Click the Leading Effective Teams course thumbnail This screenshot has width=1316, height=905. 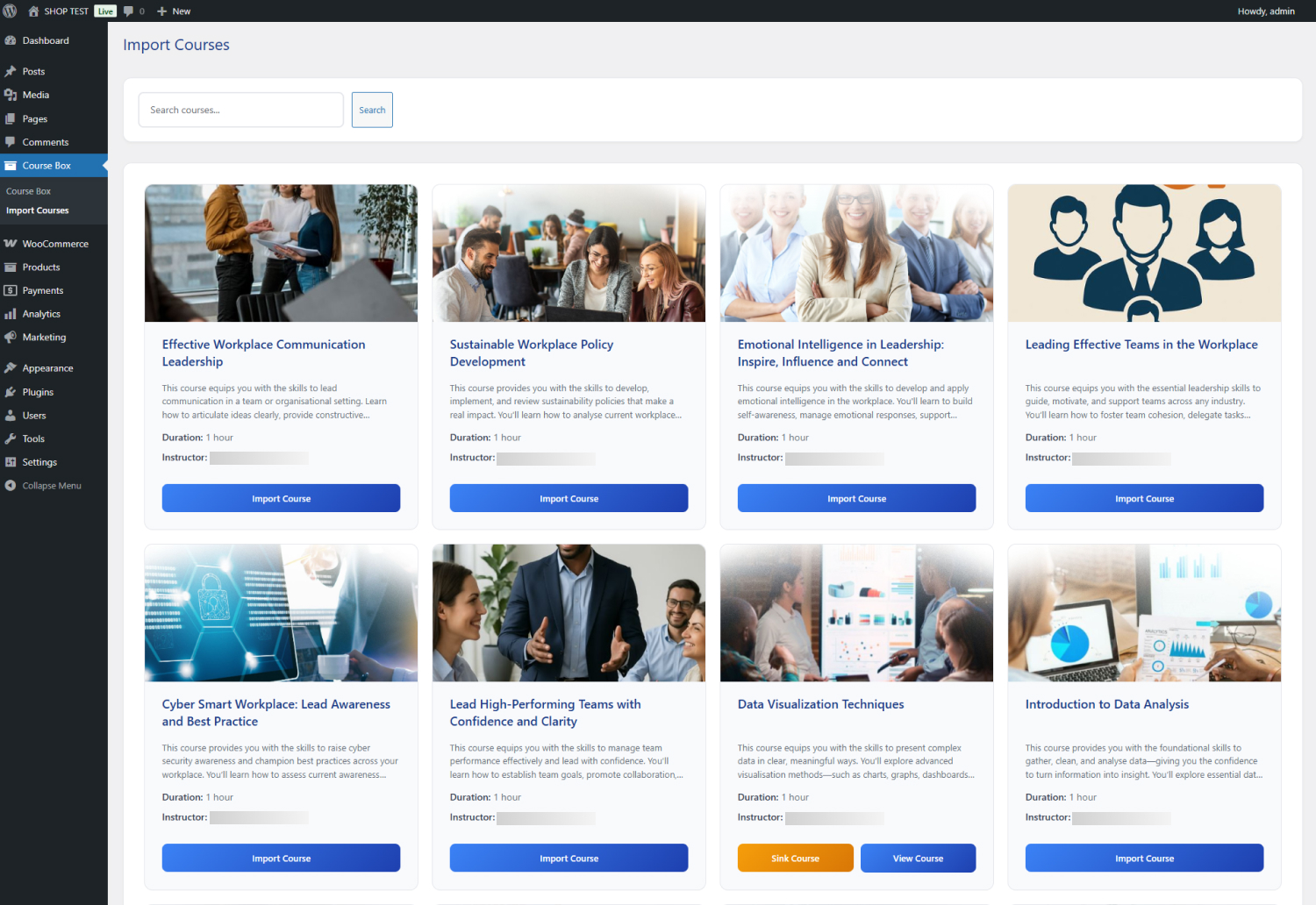tap(1144, 253)
